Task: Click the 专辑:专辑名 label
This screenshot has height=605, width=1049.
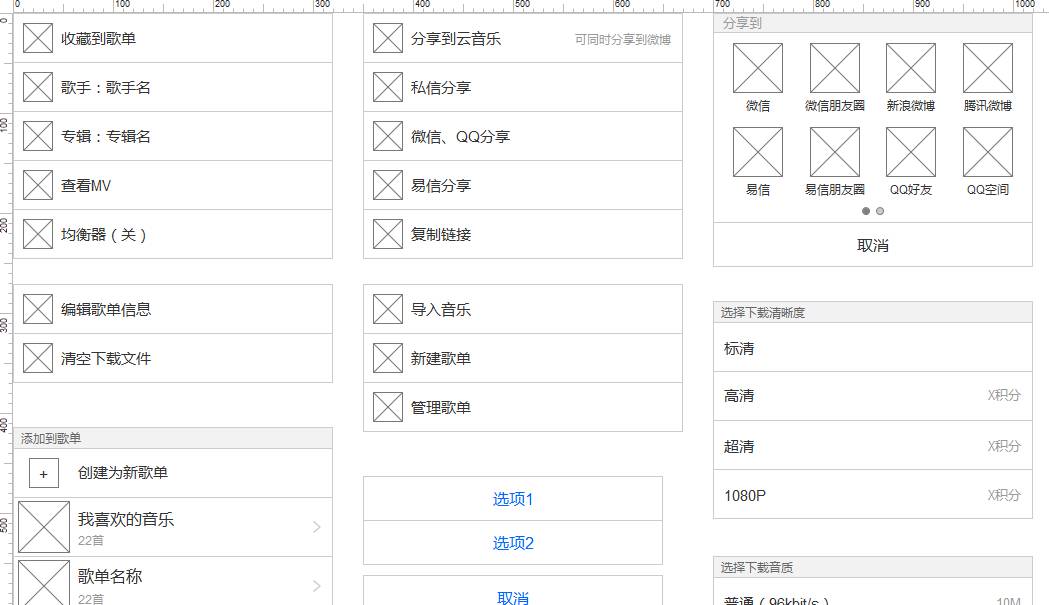Action: coord(106,136)
